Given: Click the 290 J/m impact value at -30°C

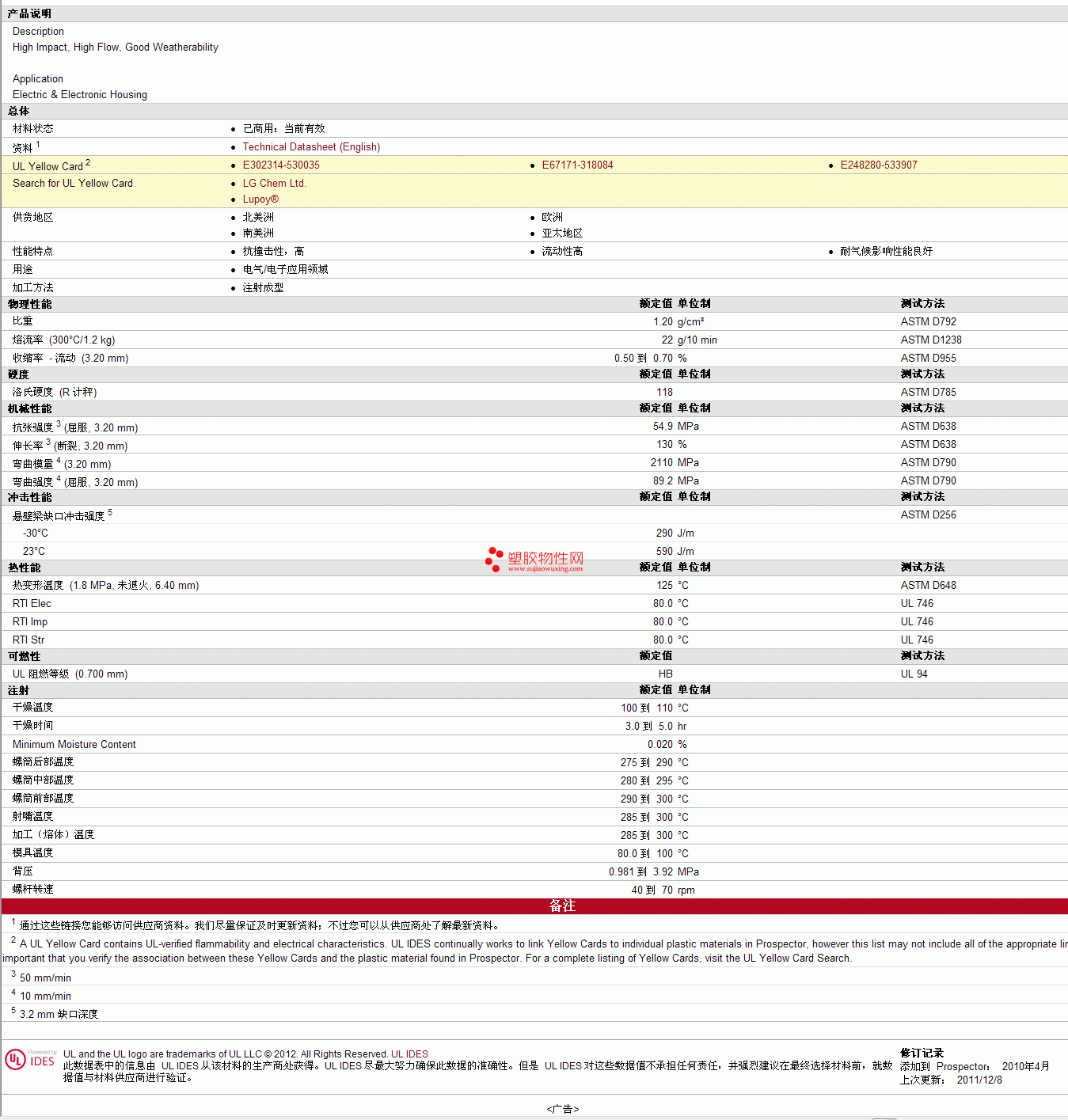Looking at the screenshot, I should point(675,533).
